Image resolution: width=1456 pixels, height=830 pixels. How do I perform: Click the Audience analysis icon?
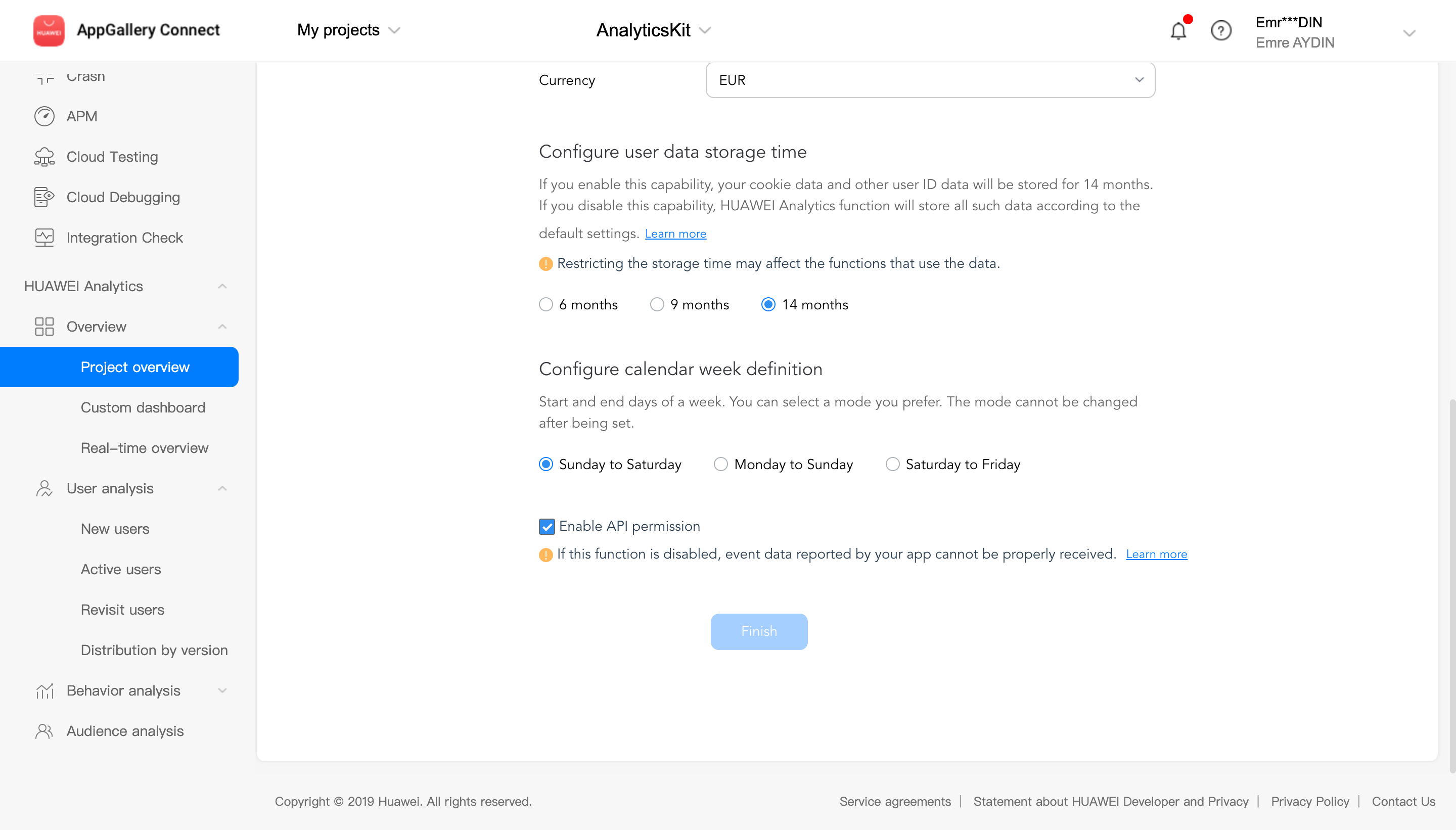click(x=44, y=731)
